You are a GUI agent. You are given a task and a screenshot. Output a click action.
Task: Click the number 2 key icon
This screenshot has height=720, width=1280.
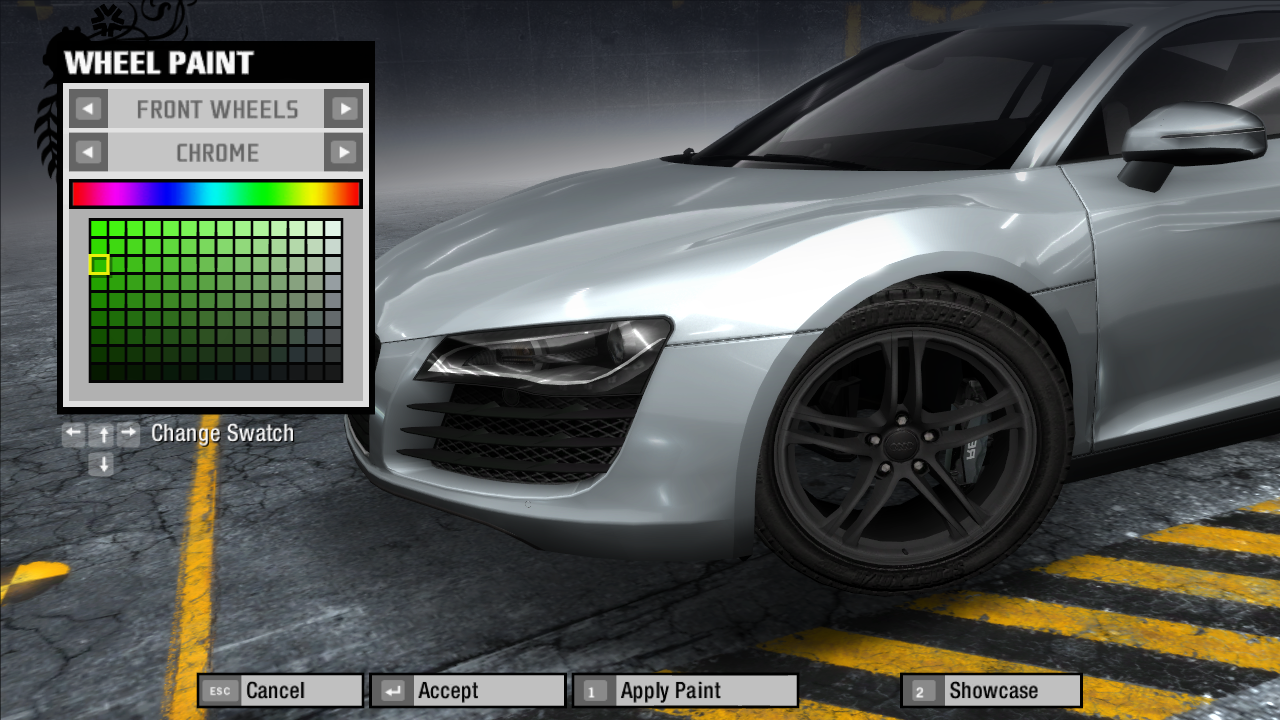[923, 691]
